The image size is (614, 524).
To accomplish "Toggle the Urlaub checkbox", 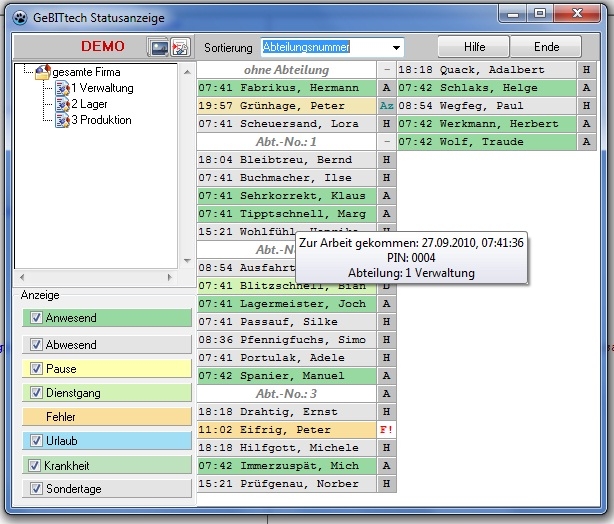I will [37, 441].
